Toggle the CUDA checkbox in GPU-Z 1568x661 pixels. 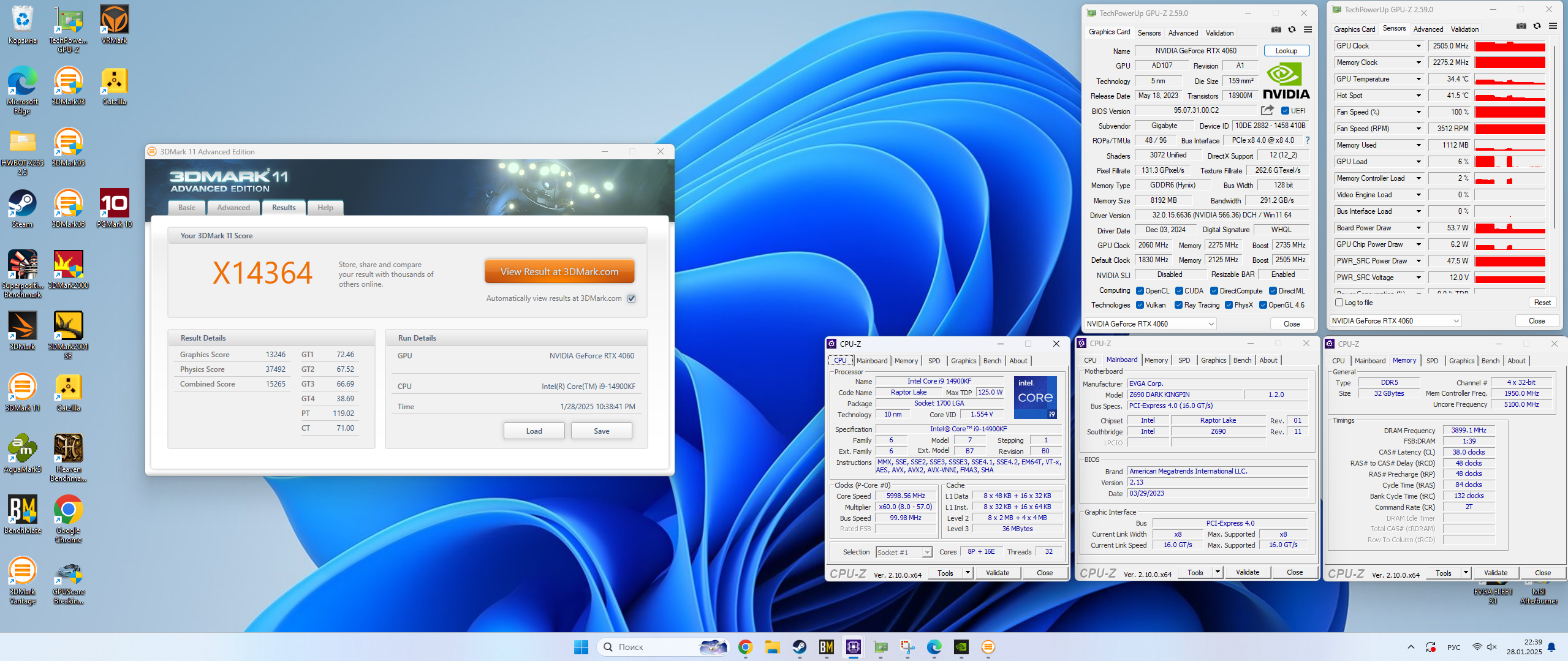1179,291
